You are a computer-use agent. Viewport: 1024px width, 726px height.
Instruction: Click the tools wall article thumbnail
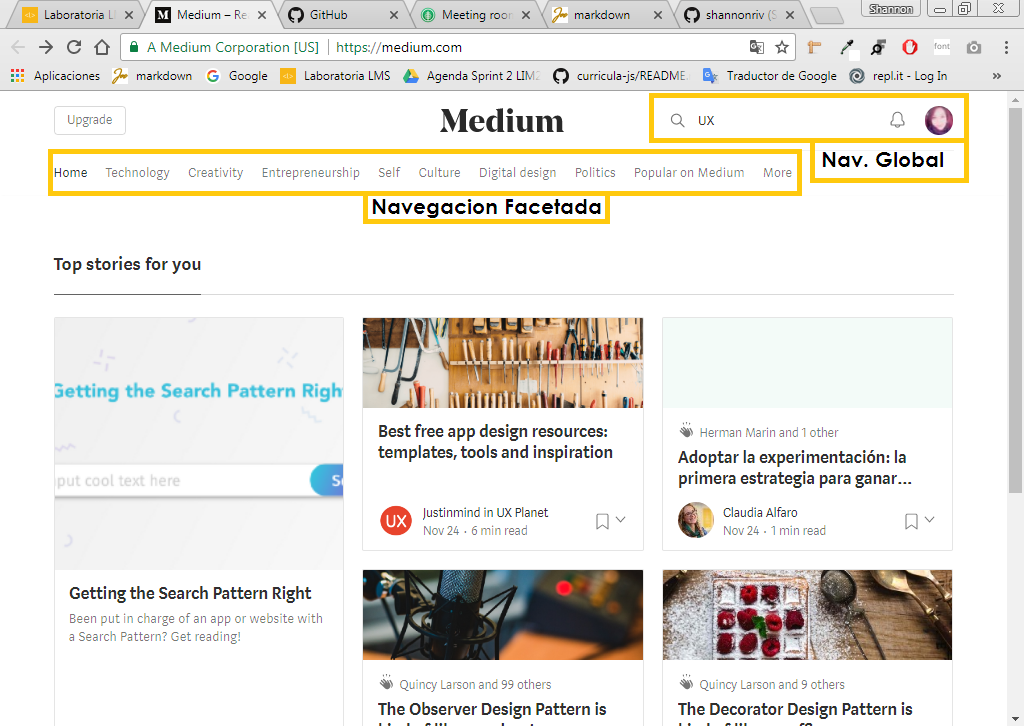coord(503,363)
